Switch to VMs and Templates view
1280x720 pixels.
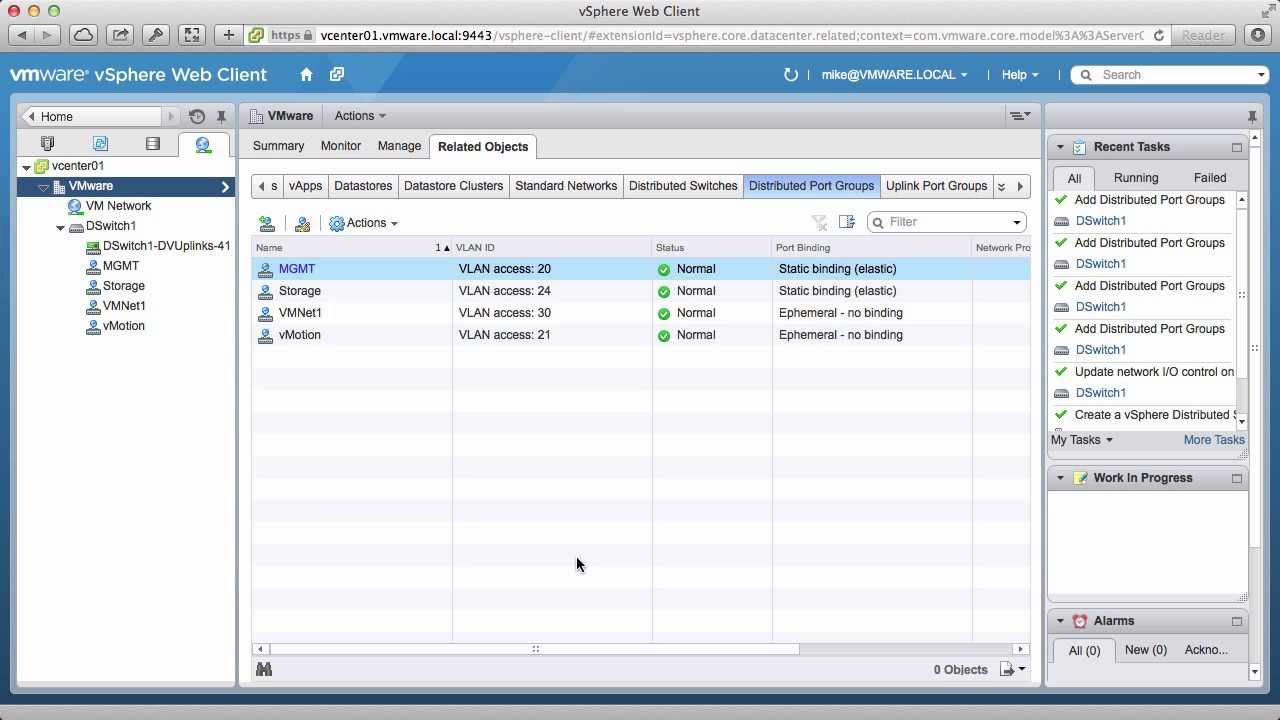click(x=100, y=144)
